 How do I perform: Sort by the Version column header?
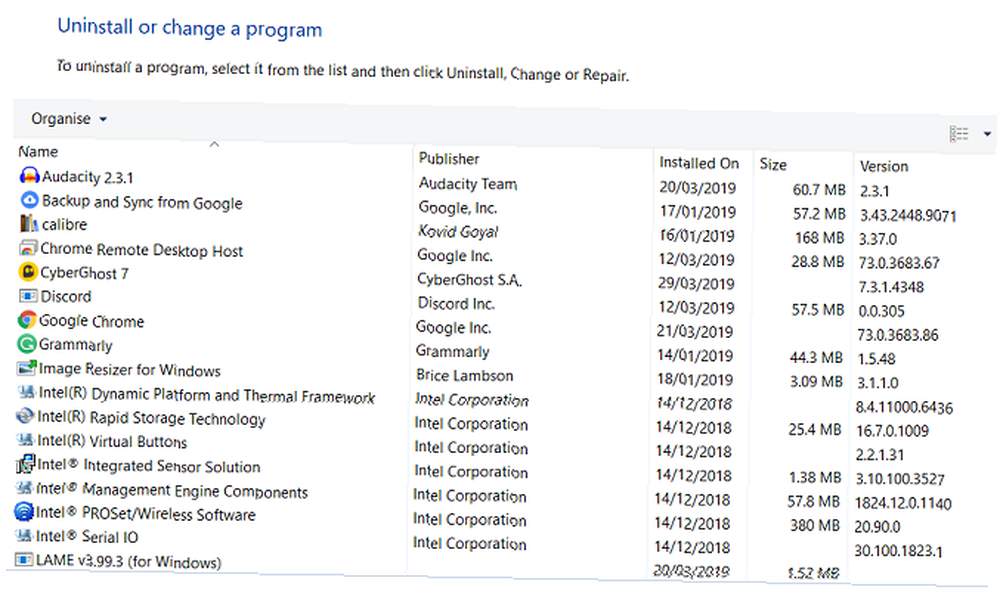(884, 166)
